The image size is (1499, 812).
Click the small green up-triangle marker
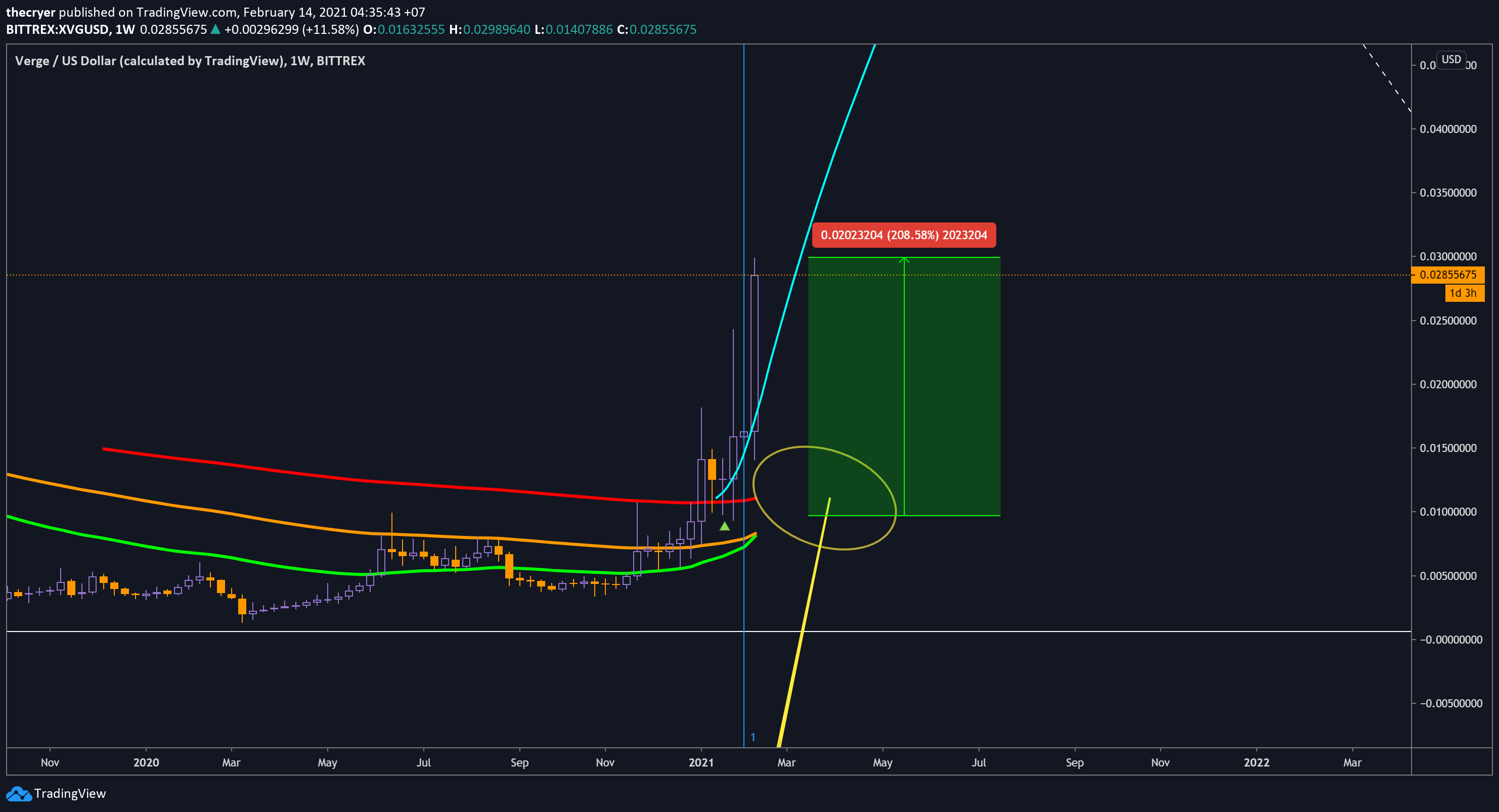point(725,526)
